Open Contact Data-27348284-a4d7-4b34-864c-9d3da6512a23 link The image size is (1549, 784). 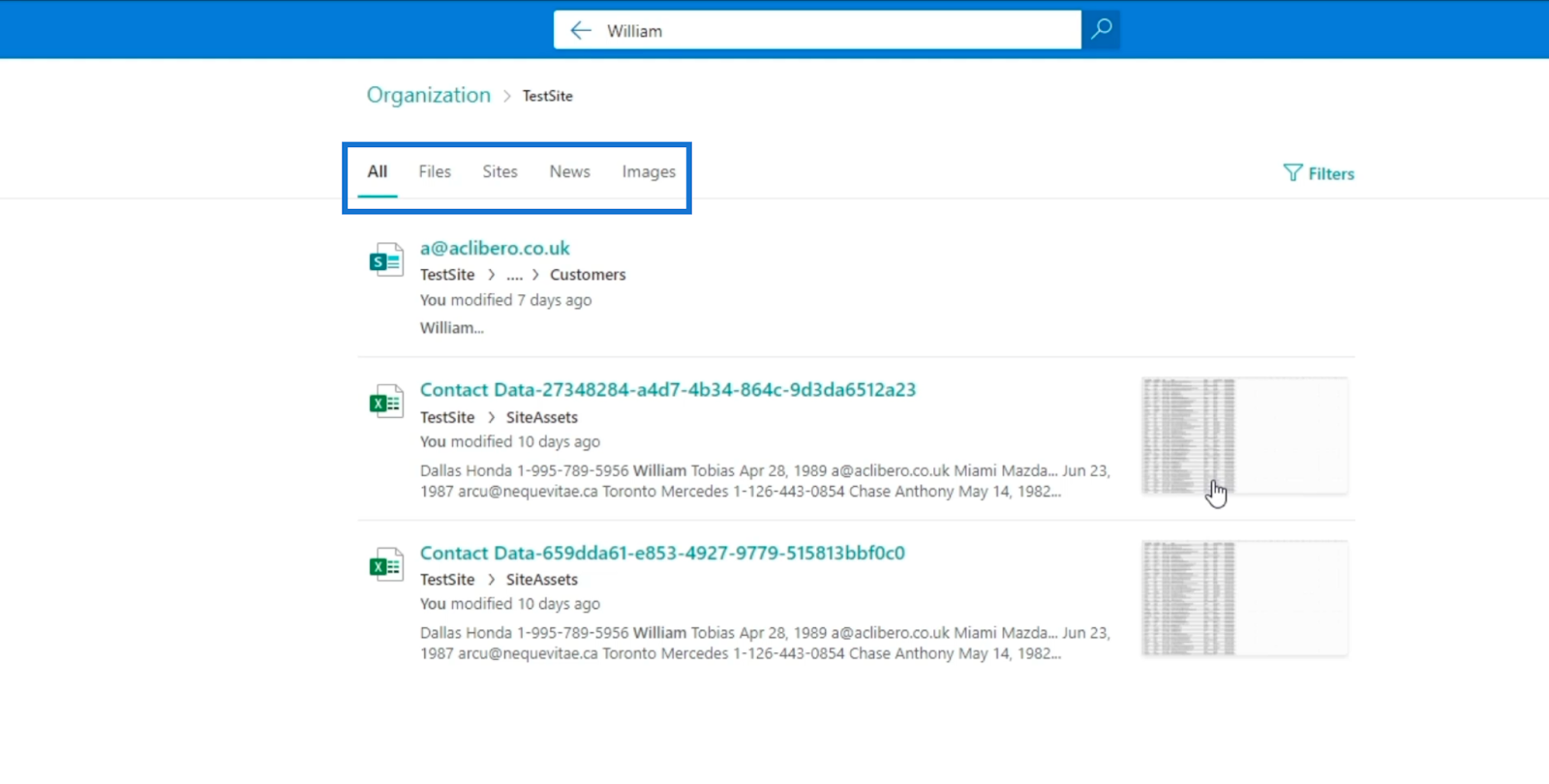(x=668, y=389)
